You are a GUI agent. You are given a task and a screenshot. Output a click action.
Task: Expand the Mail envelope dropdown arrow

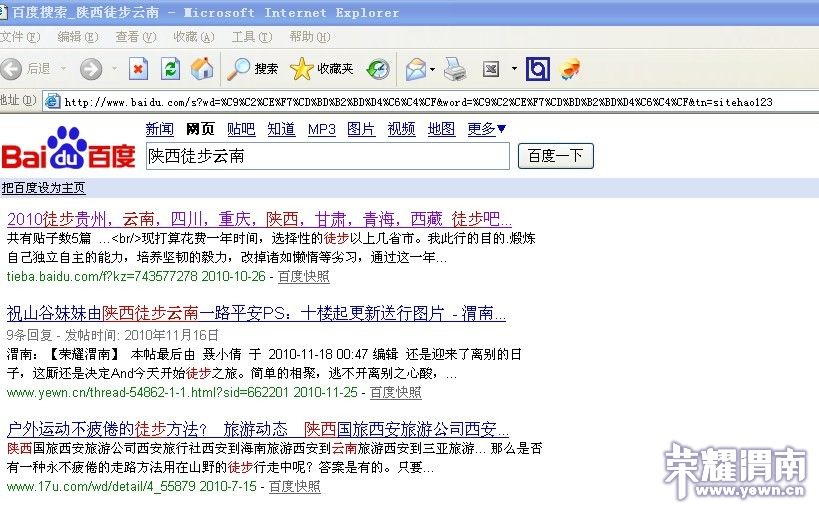[x=432, y=69]
